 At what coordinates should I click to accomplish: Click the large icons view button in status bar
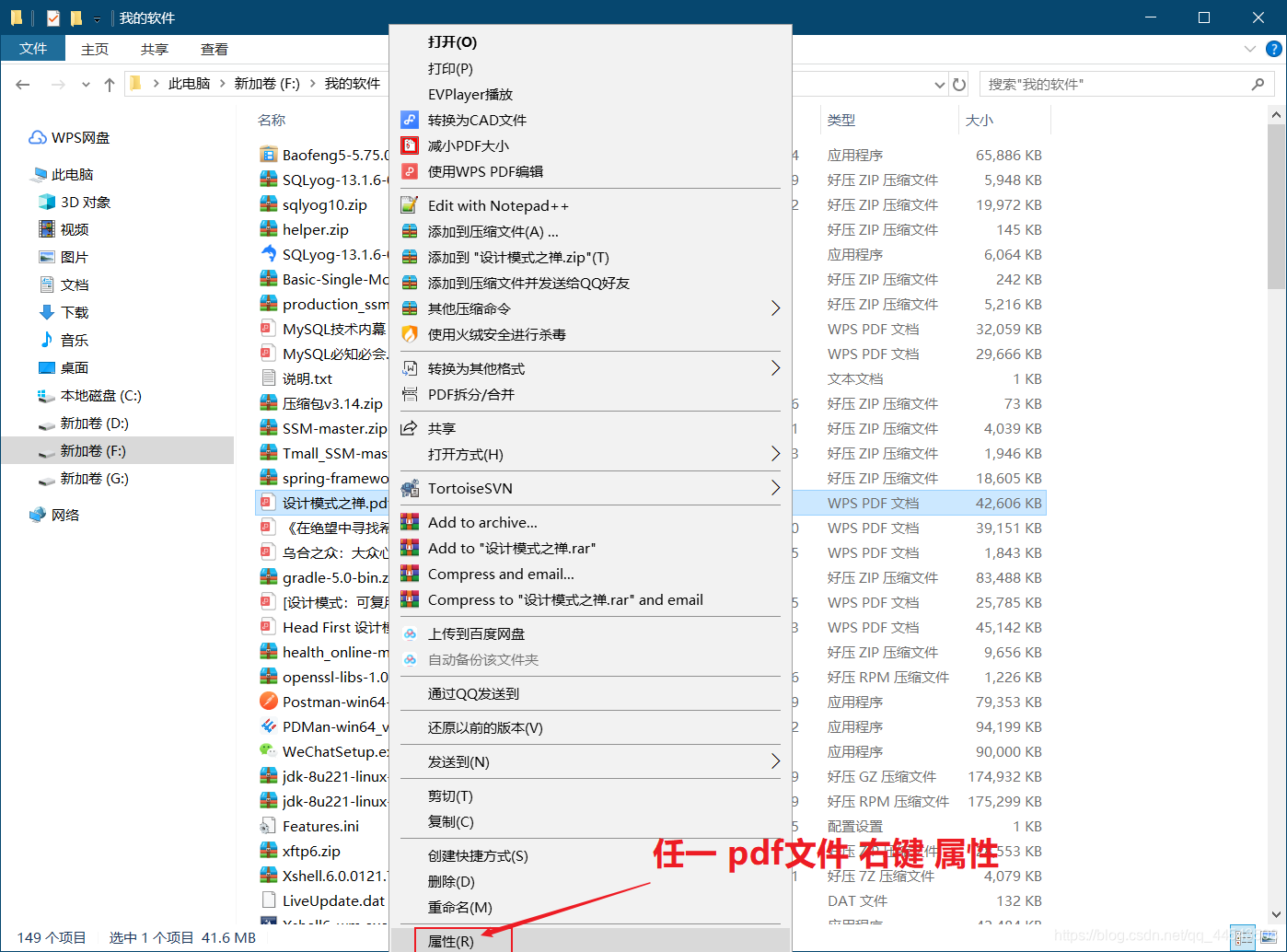(x=1270, y=937)
